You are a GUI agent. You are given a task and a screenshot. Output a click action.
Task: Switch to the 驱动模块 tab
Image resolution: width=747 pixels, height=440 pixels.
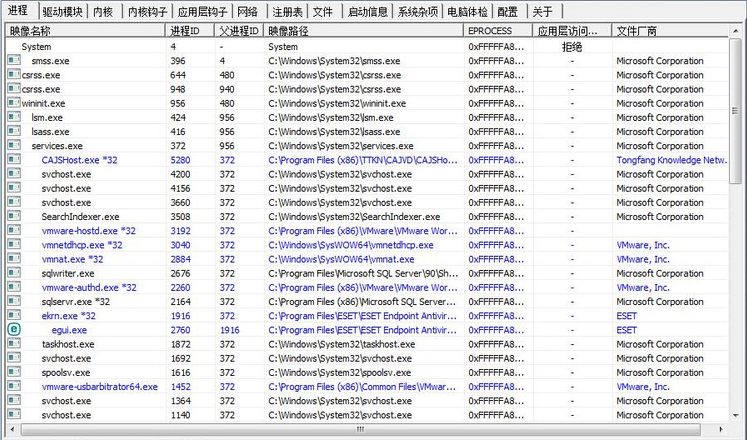pyautogui.click(x=62, y=11)
